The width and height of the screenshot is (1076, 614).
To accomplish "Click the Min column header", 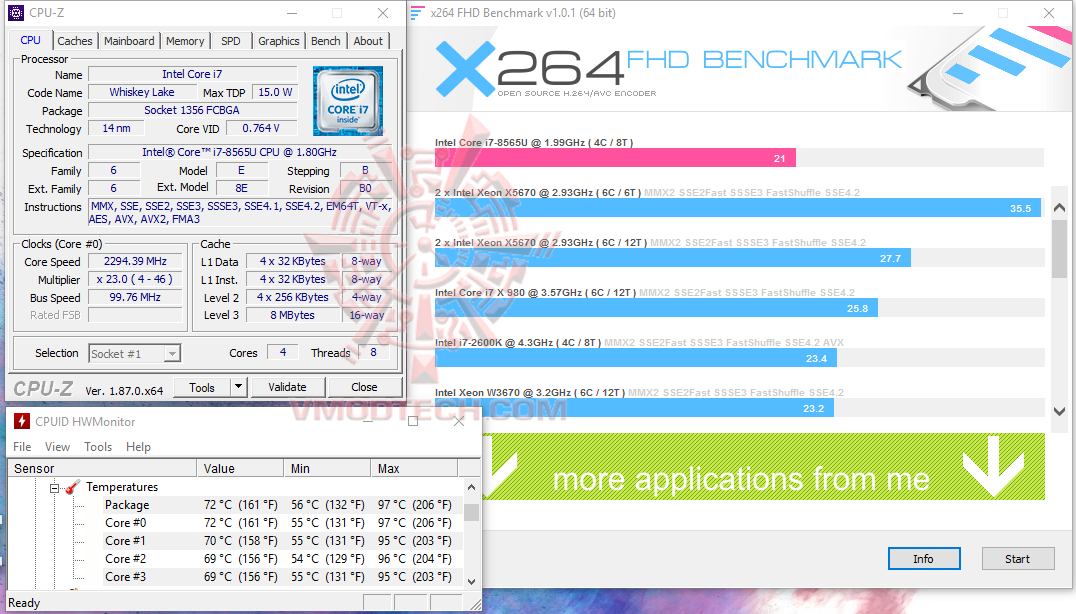I will [x=327, y=469].
